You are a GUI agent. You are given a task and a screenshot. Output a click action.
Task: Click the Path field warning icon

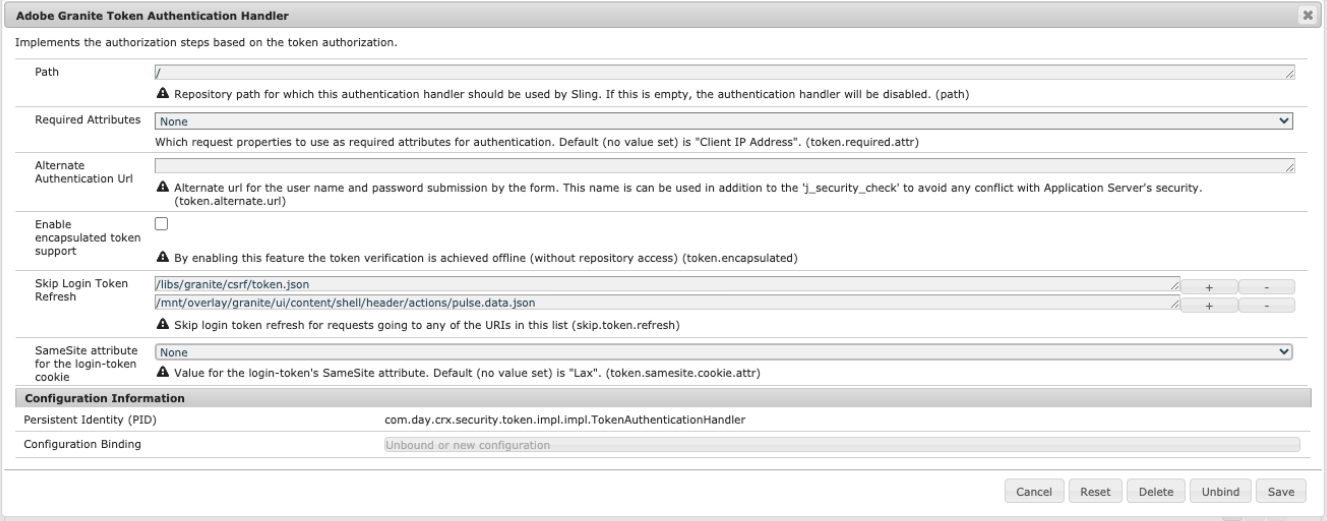pyautogui.click(x=163, y=94)
